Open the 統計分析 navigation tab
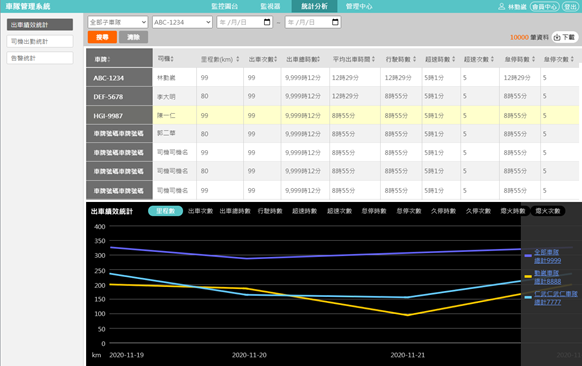 pos(314,6)
